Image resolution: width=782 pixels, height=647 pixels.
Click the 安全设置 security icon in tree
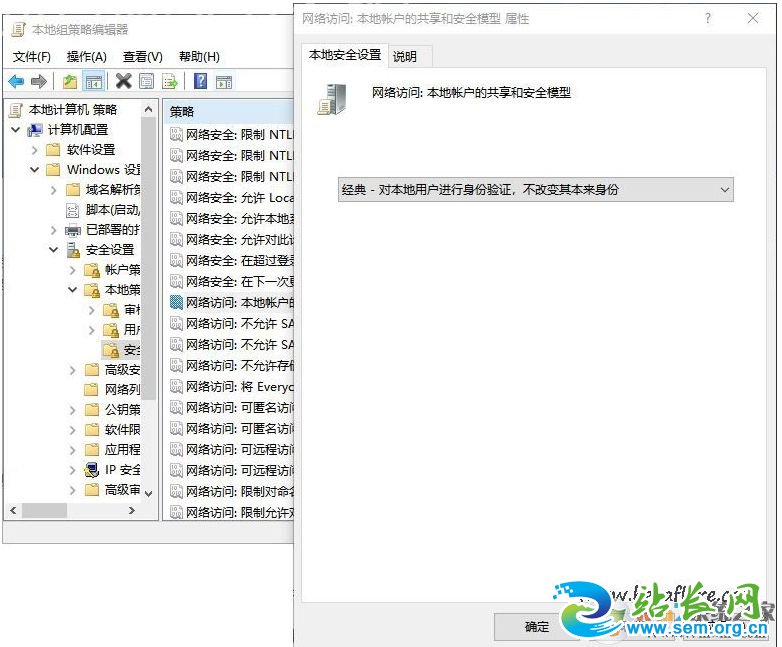[73, 250]
